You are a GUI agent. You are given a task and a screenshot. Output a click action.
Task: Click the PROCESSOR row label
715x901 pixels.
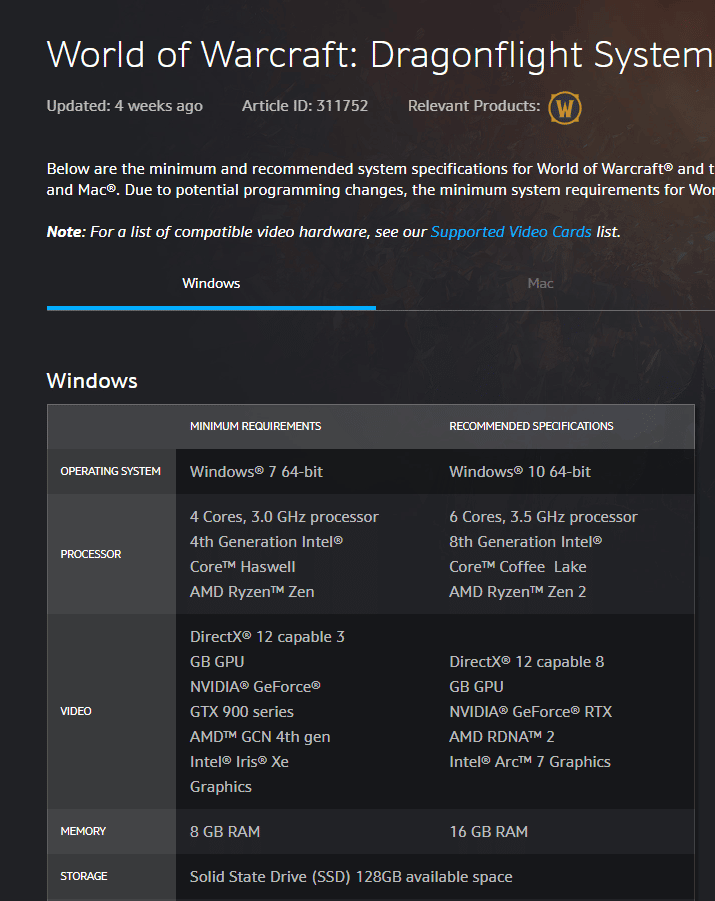91,553
